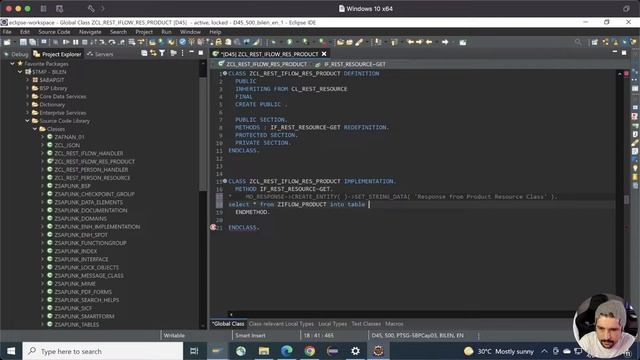
Task: Open the Run menu
Action: tap(166, 32)
